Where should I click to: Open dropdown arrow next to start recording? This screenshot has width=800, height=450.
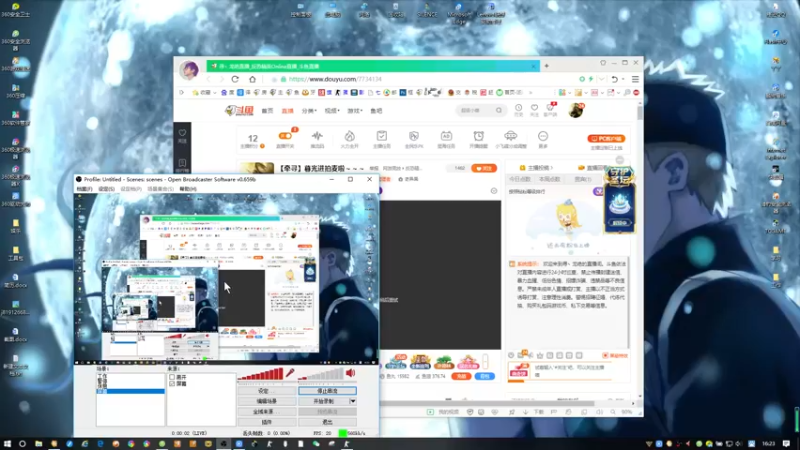(353, 402)
